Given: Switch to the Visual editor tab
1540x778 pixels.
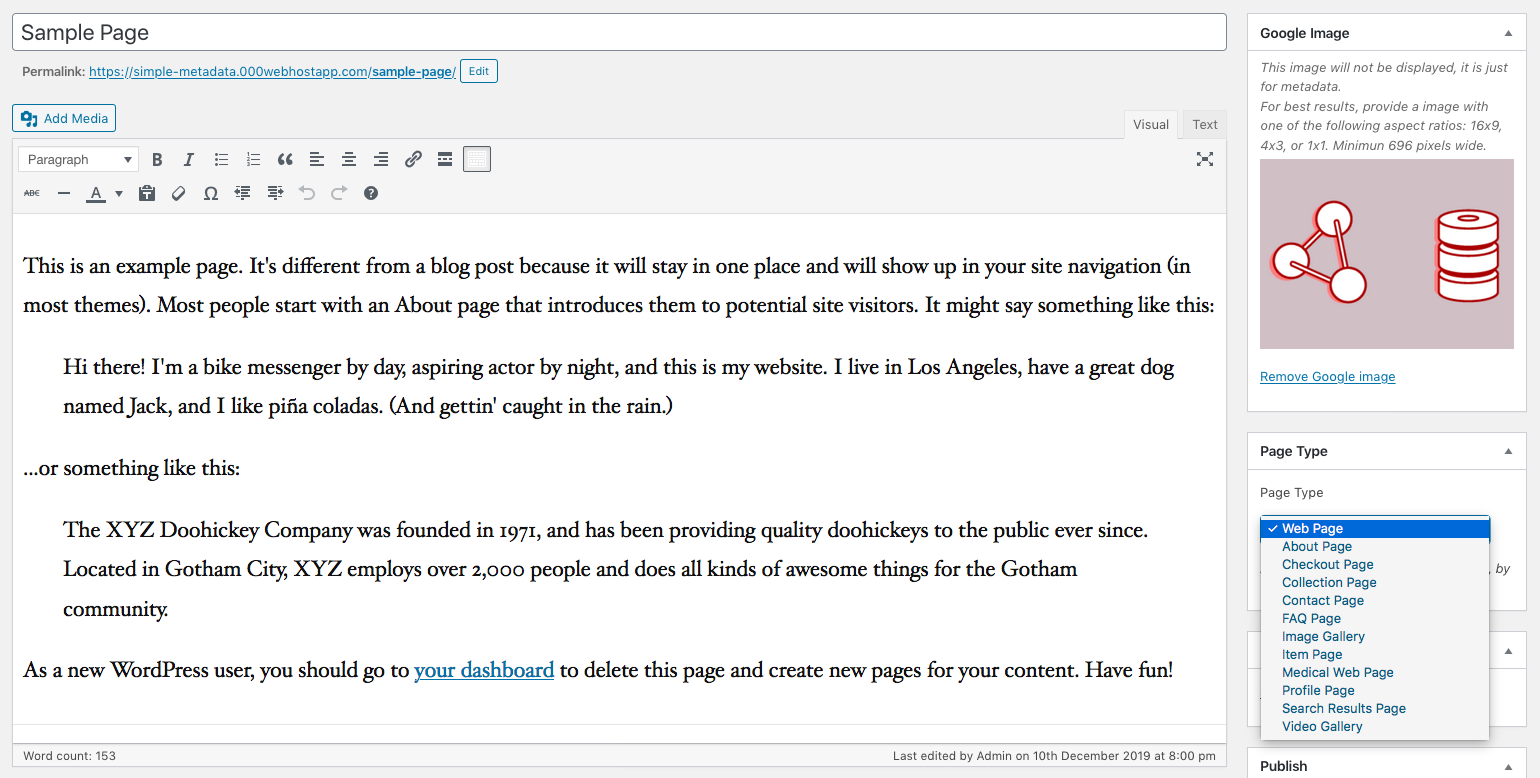Looking at the screenshot, I should coord(1151,125).
